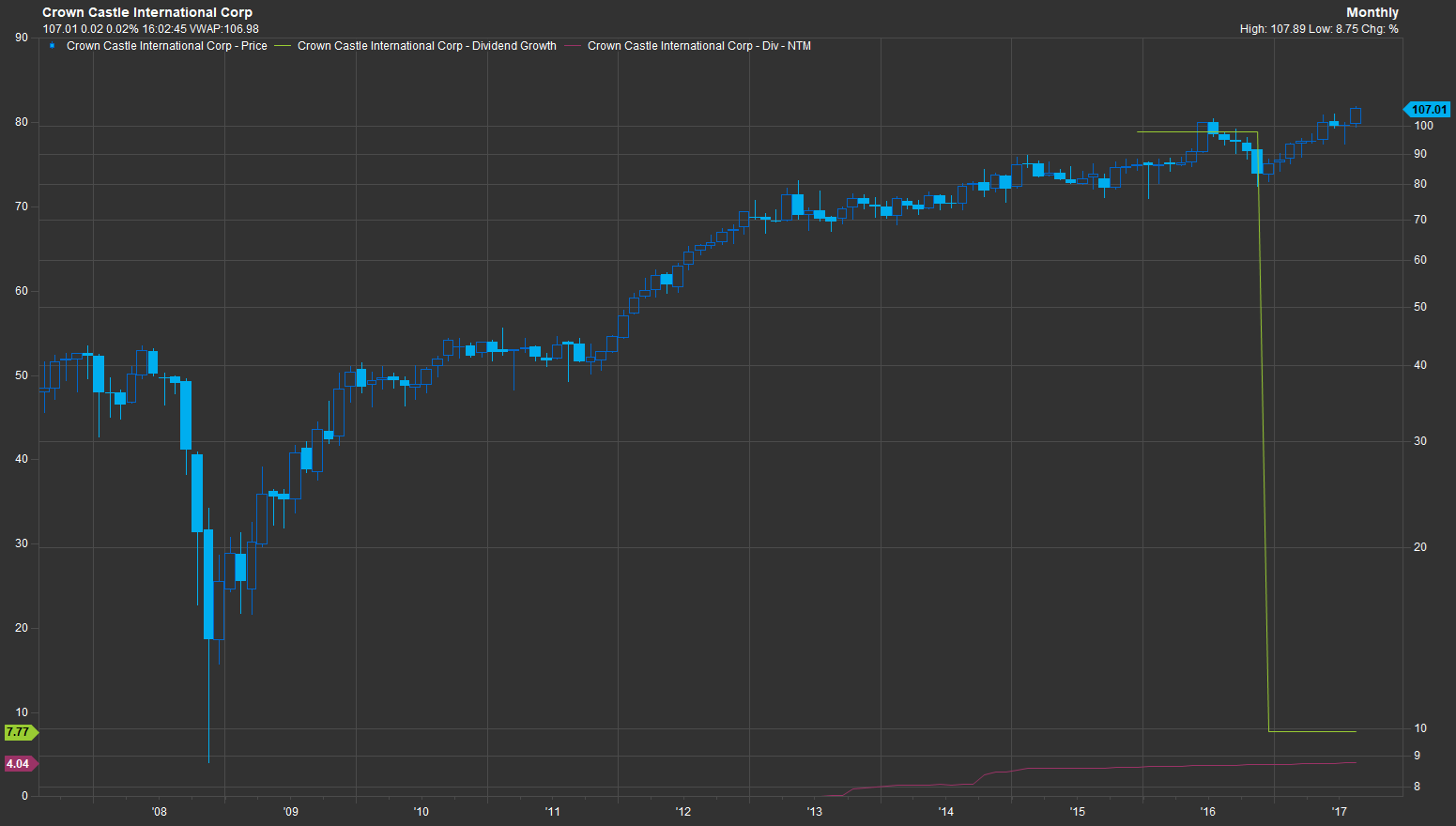The width and height of the screenshot is (1456, 826).
Task: Click the 60 label on the right price axis
Action: (x=1420, y=260)
